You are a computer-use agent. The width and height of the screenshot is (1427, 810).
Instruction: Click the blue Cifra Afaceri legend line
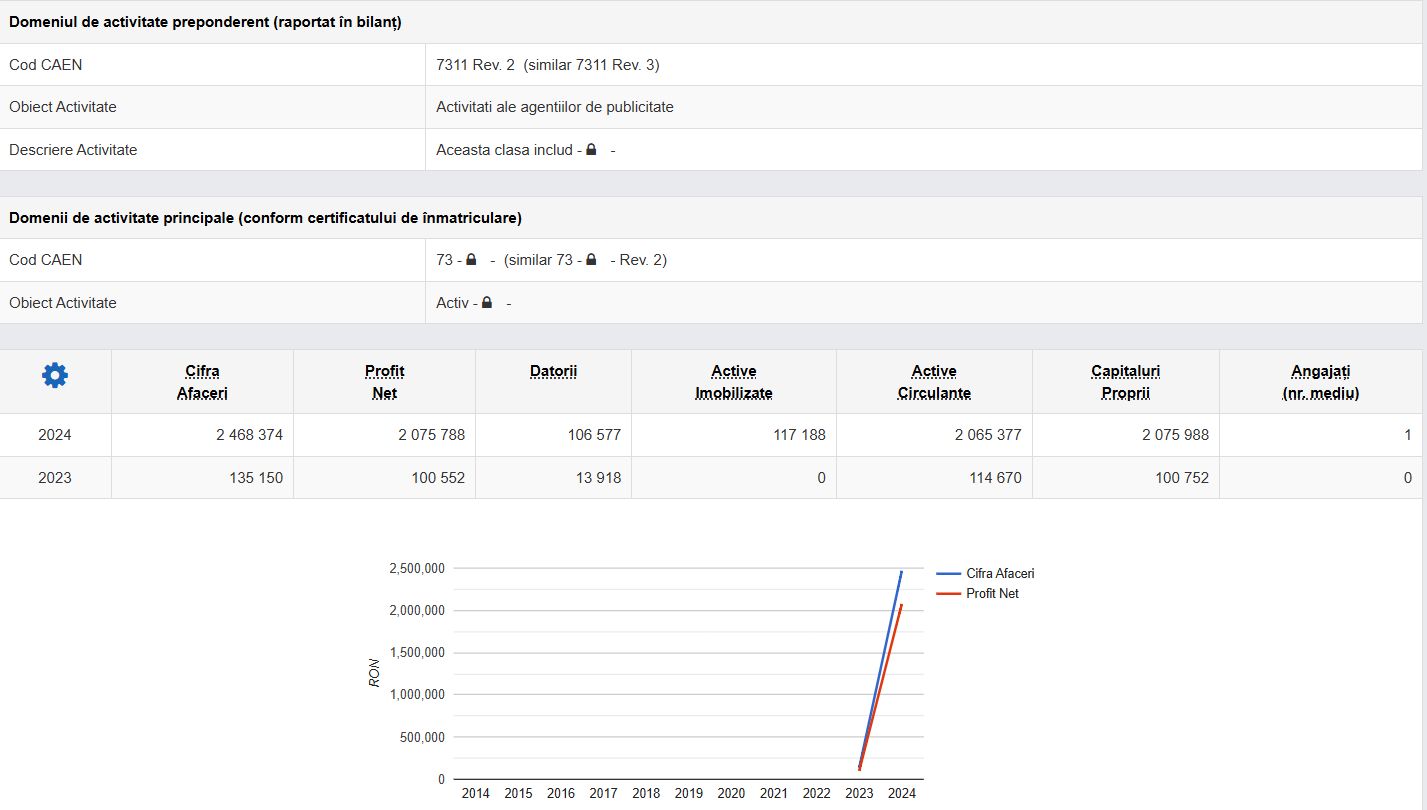point(948,574)
